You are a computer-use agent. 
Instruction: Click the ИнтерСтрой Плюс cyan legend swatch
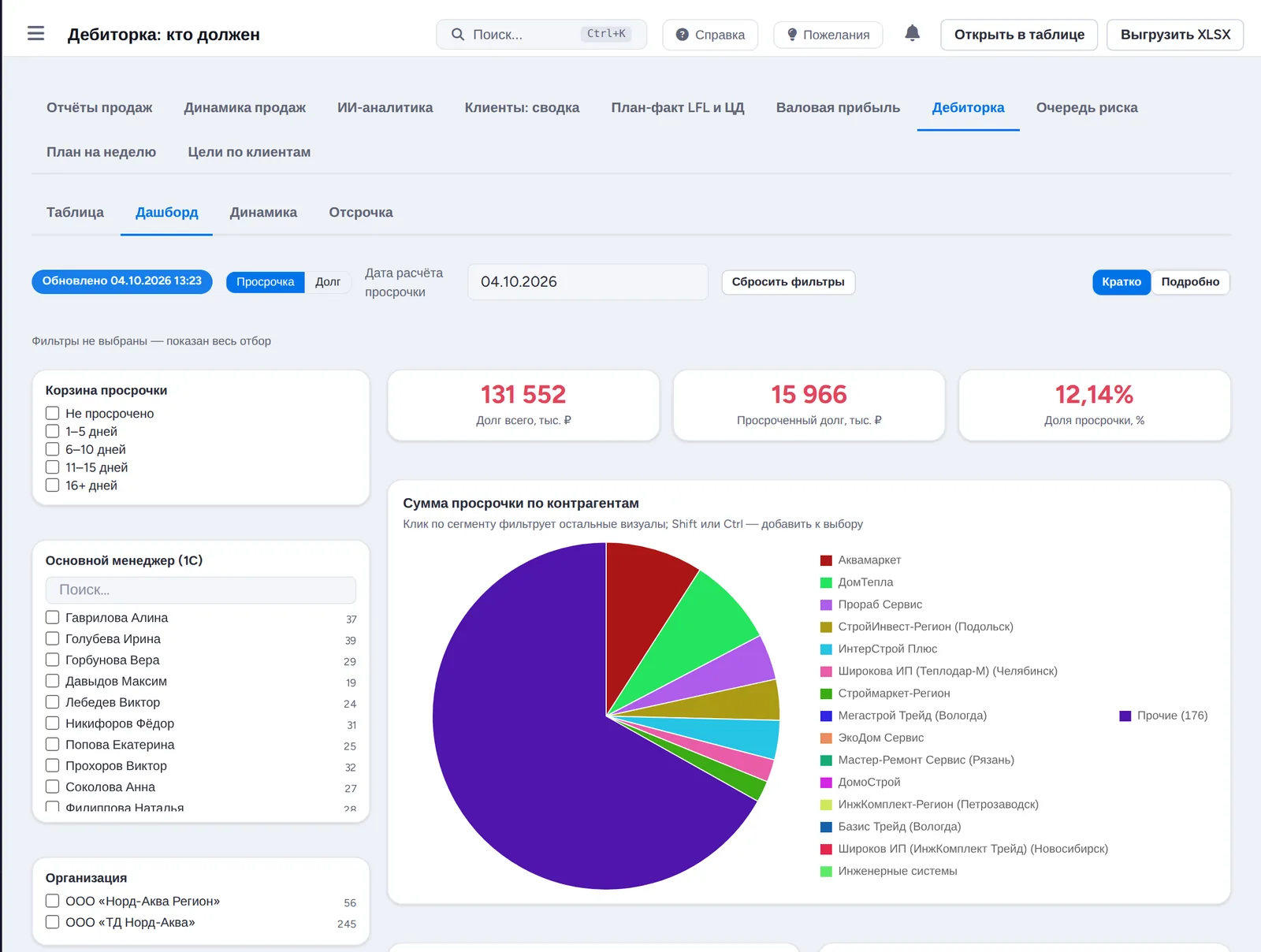coord(826,649)
